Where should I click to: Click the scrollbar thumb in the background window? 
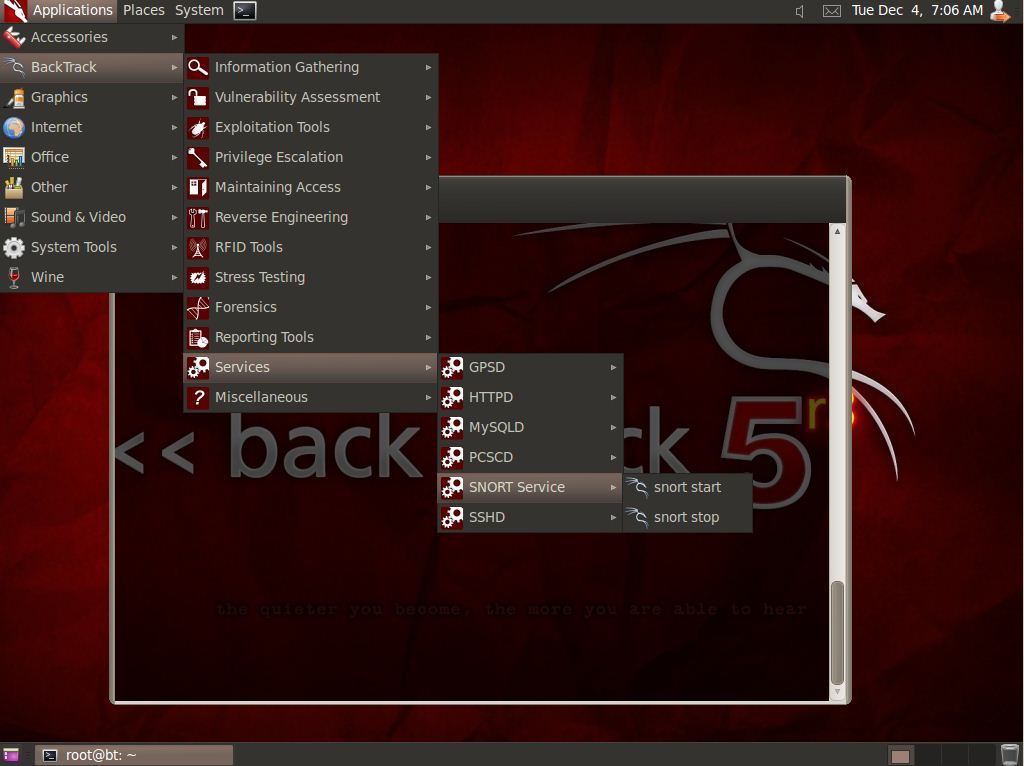837,632
